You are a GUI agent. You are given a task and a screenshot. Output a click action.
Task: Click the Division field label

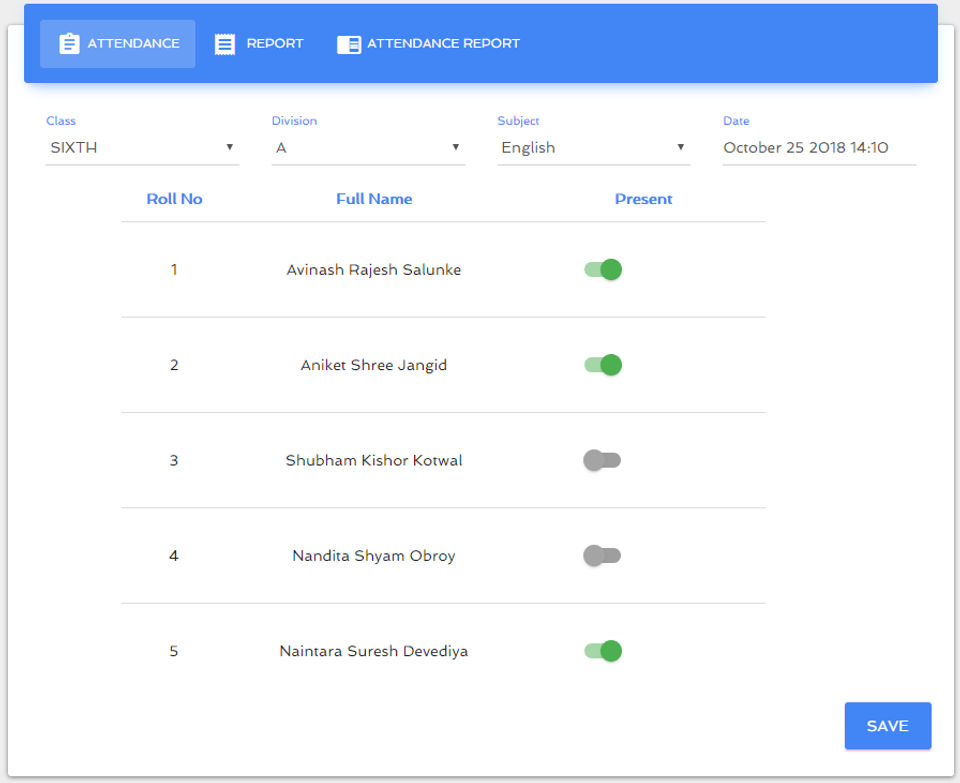coord(294,121)
